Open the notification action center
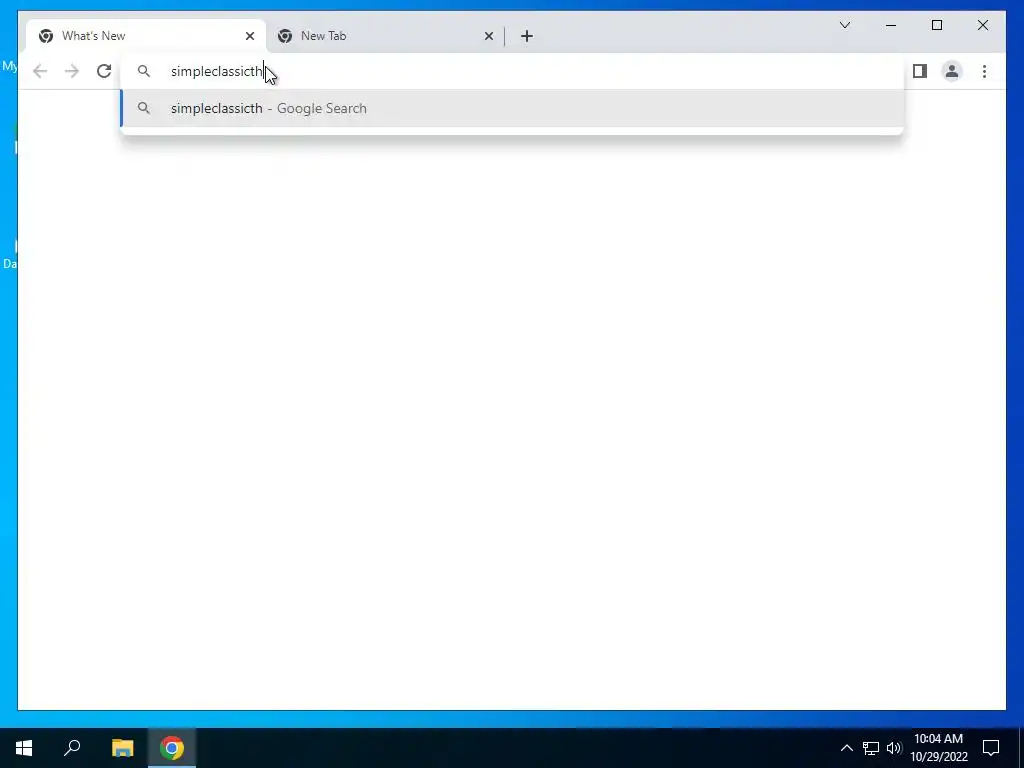This screenshot has height=768, width=1024. 991,748
